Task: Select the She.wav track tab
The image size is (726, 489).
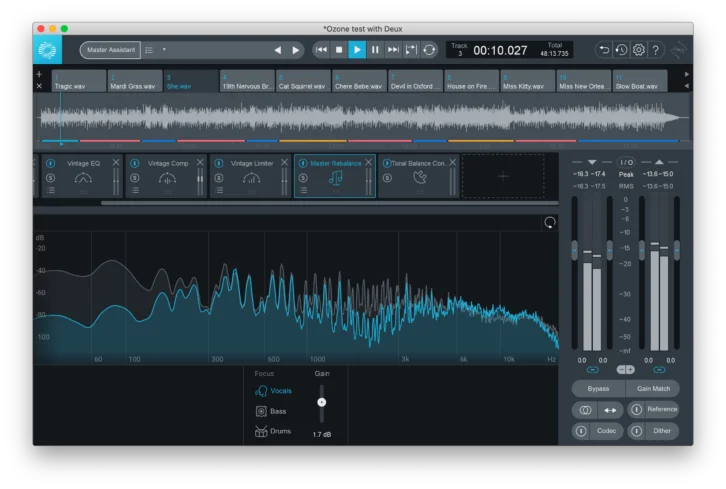Action: (x=191, y=81)
